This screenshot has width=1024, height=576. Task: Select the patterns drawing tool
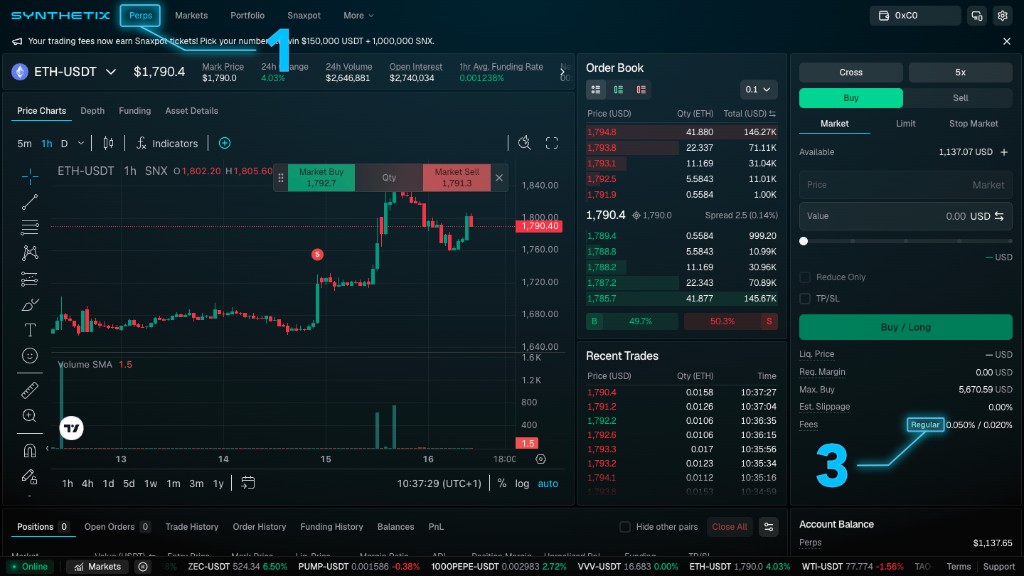pos(29,253)
